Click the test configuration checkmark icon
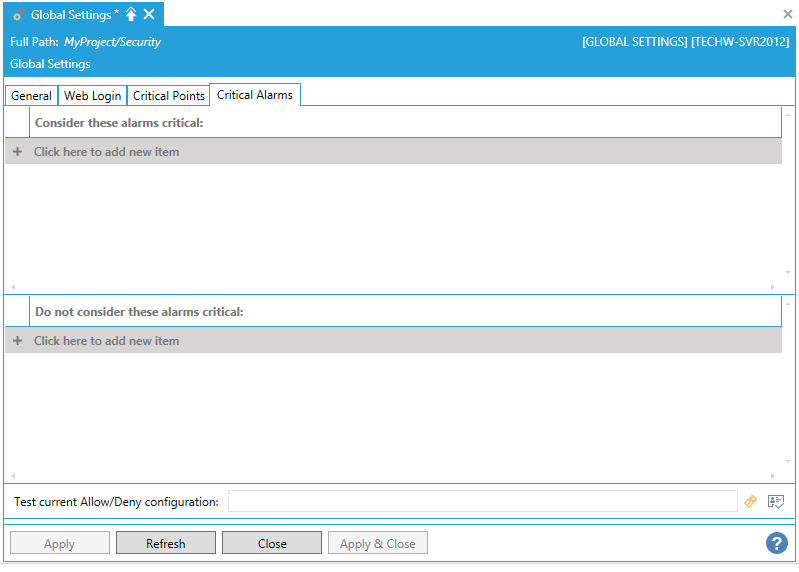Screen dimensions: 799x572 pyautogui.click(x=776, y=502)
